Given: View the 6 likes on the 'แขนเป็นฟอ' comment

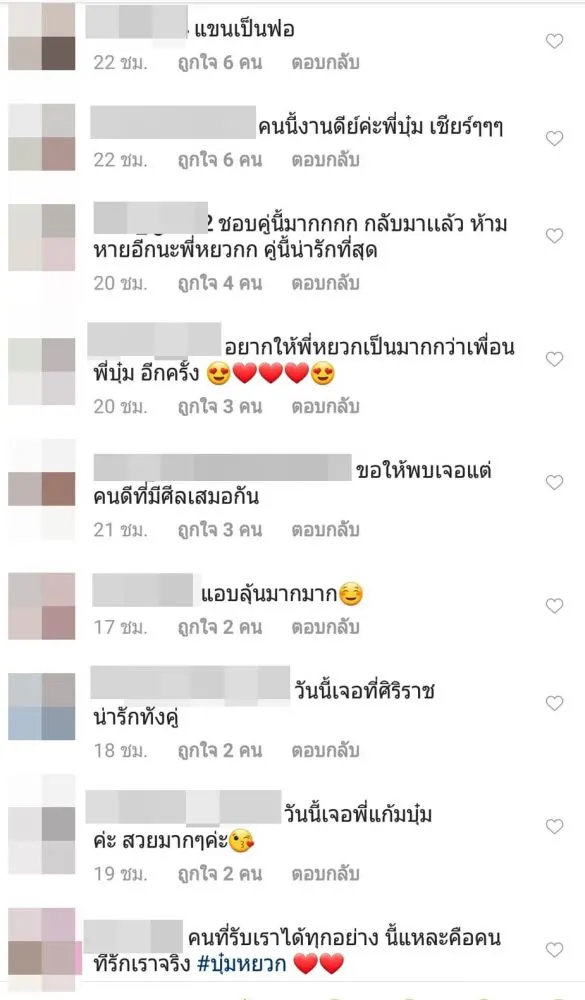Looking at the screenshot, I should [219, 62].
